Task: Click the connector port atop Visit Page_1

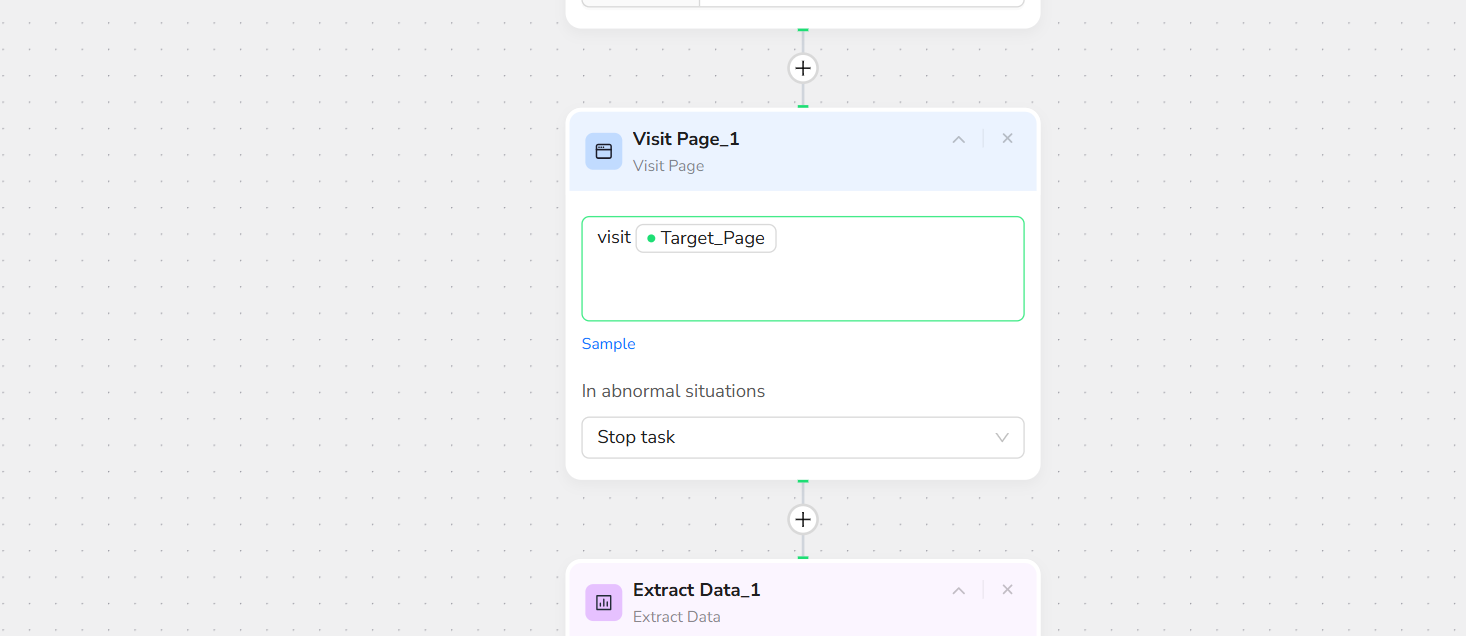Action: 803,106
